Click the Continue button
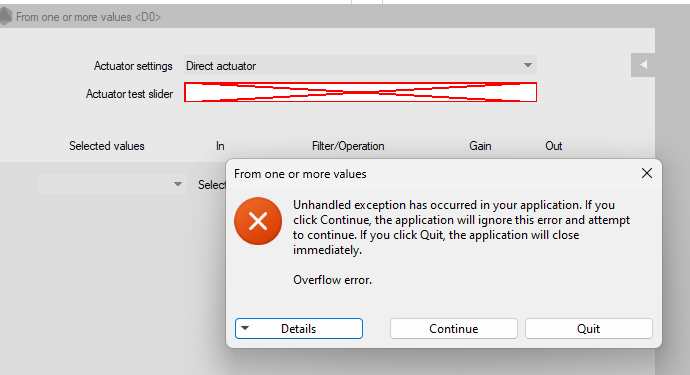 pos(454,329)
